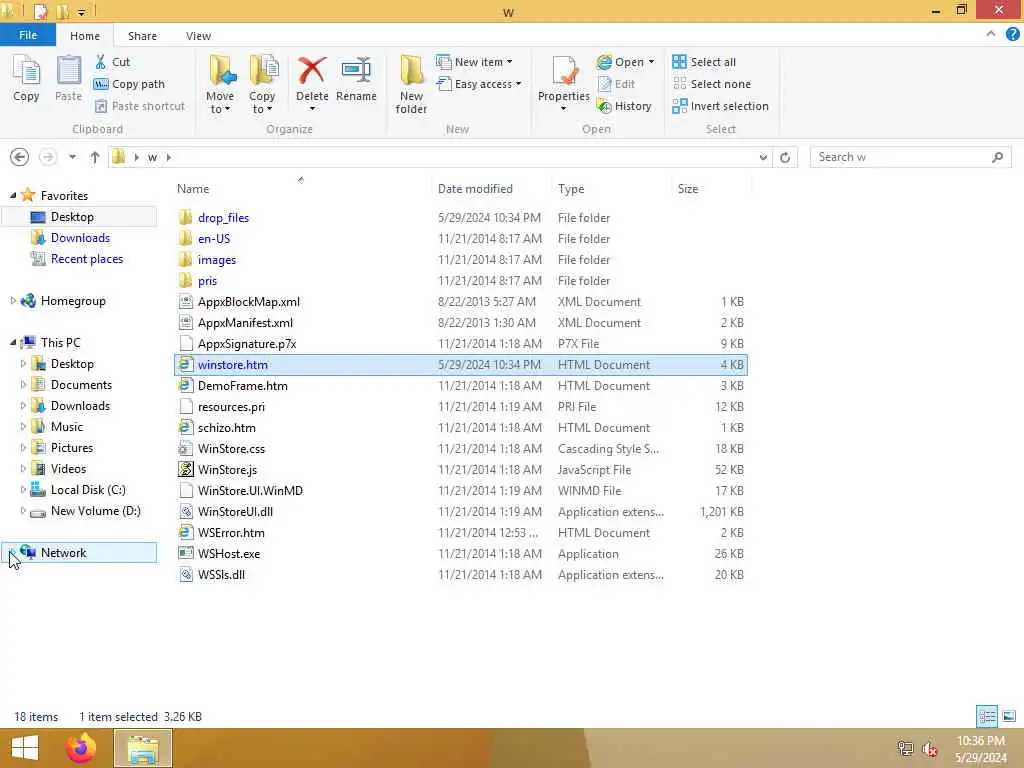Open Recent locations dropdown arrow
The width and height of the screenshot is (1024, 768).
[x=72, y=157]
